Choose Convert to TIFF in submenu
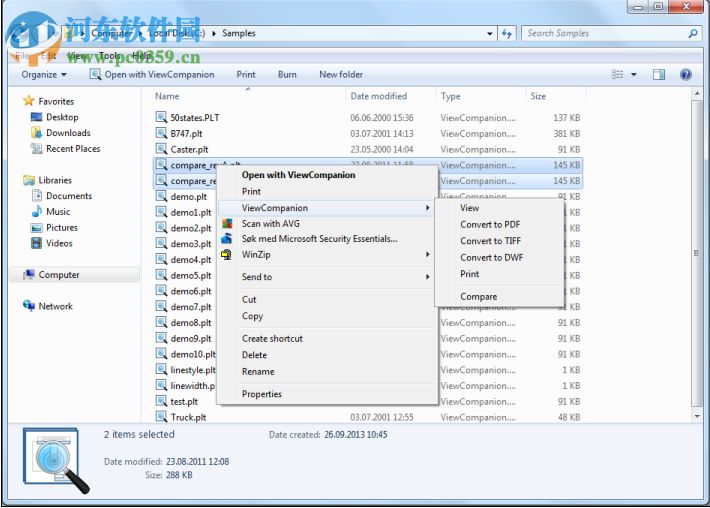Viewport: 710px width, 508px height. click(490, 240)
